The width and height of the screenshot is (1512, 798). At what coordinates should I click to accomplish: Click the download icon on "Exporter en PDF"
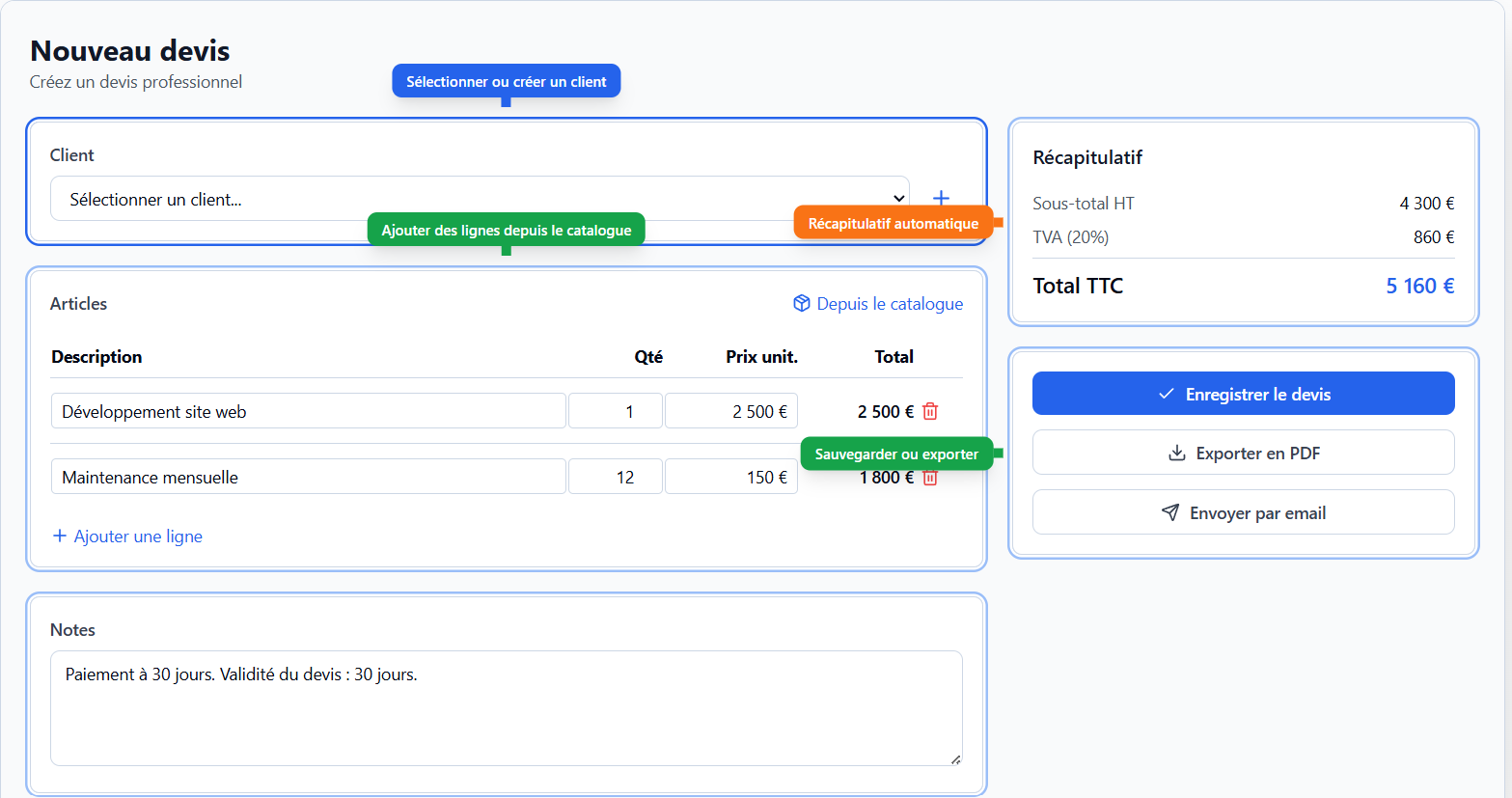(1177, 453)
